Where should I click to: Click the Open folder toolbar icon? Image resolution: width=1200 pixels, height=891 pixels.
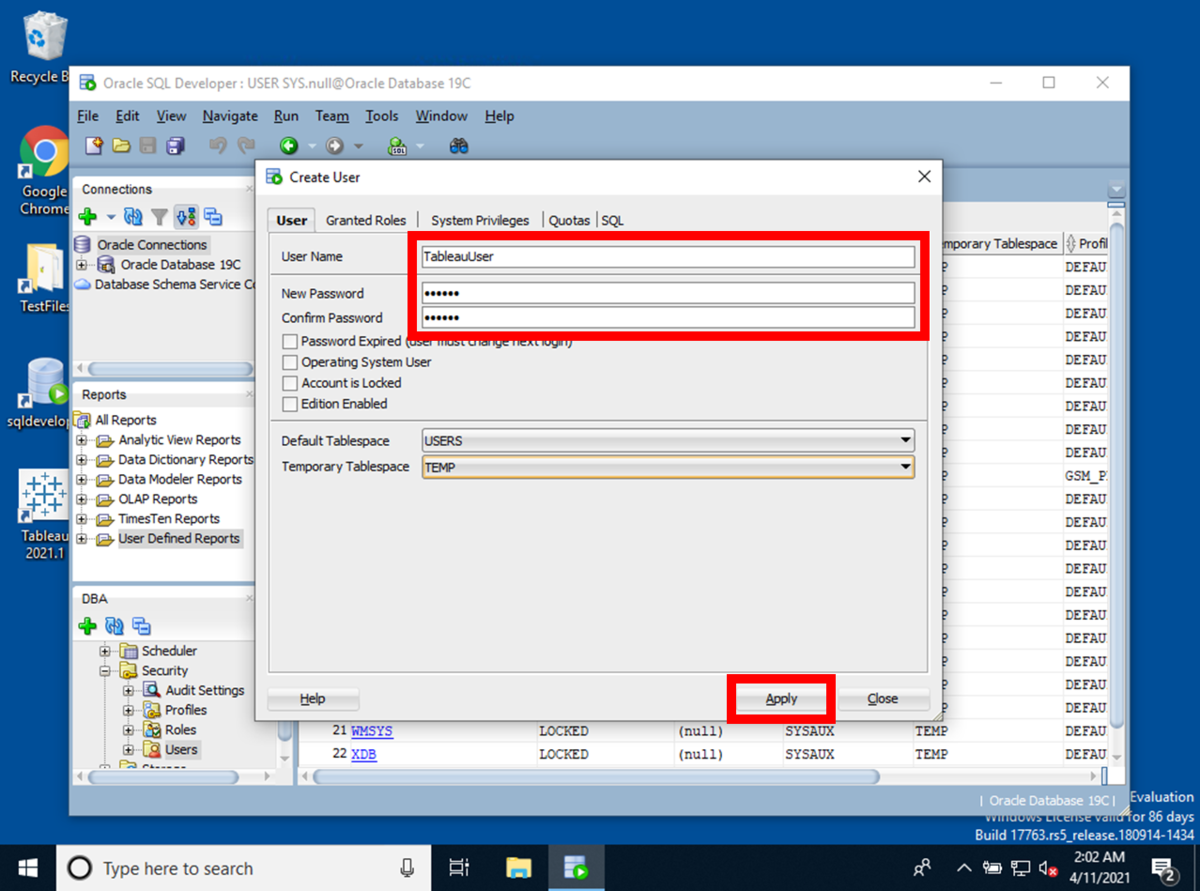click(x=121, y=146)
